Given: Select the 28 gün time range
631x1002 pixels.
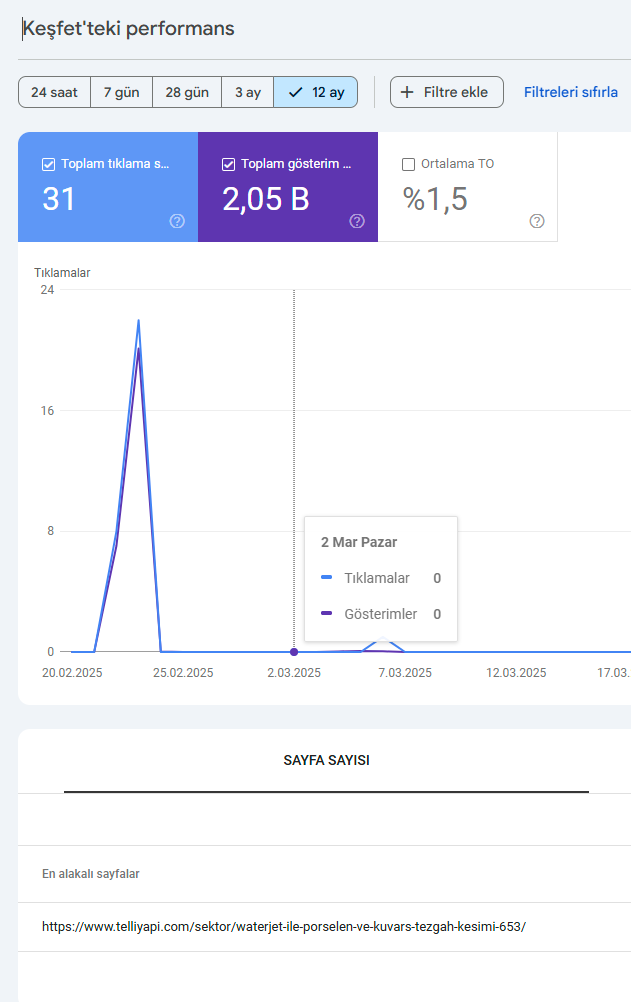Looking at the screenshot, I should click(187, 92).
